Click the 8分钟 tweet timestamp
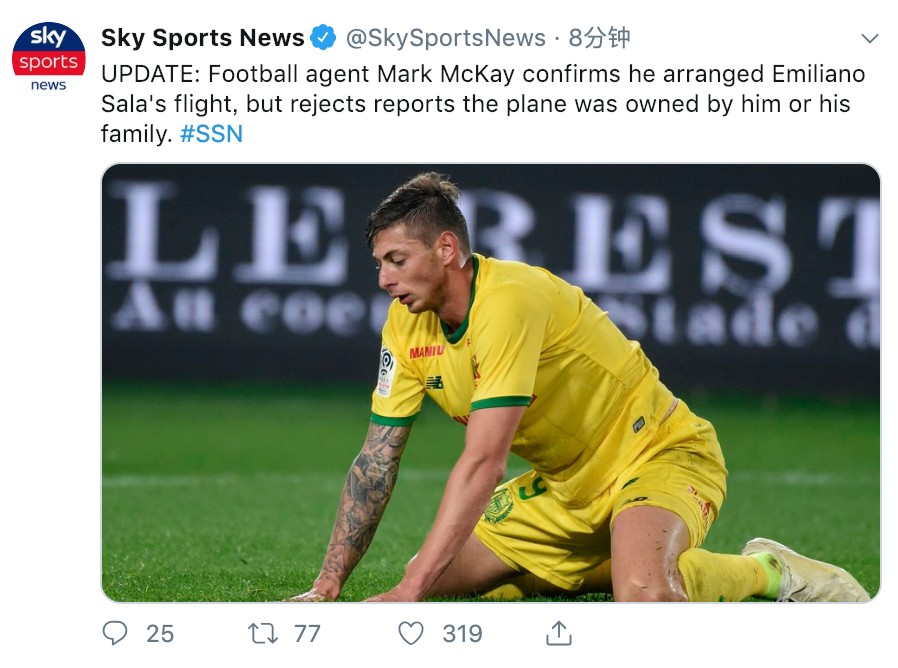The image size is (898, 668). point(599,38)
